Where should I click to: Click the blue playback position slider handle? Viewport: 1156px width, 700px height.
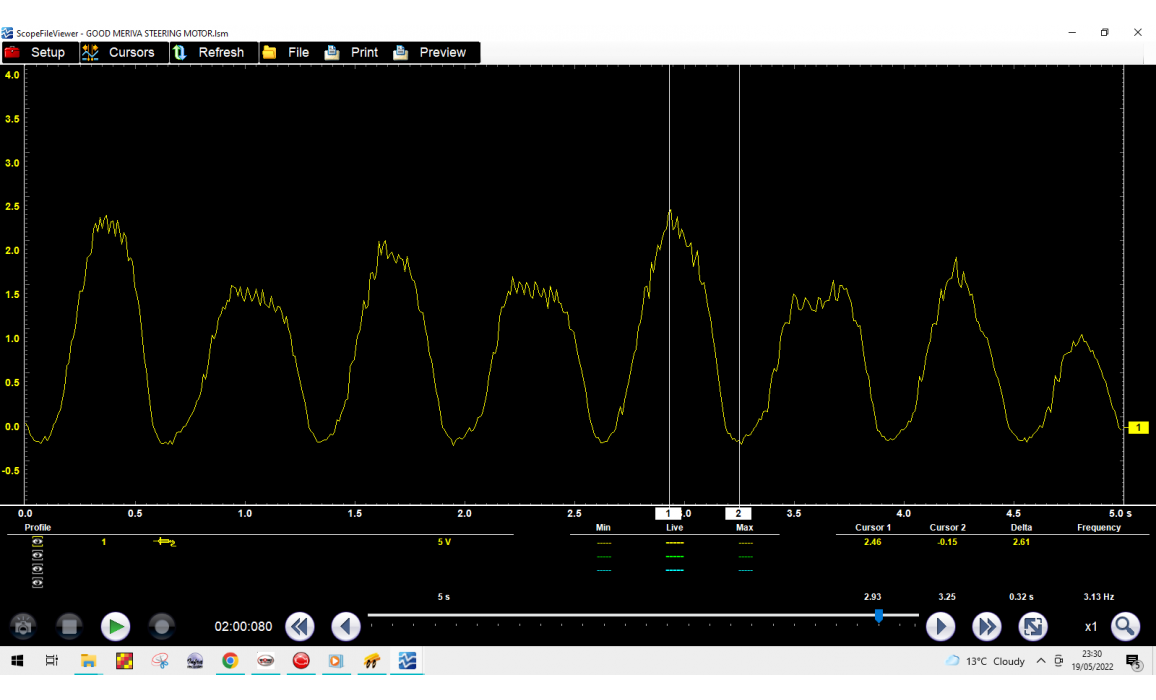[x=879, y=616]
